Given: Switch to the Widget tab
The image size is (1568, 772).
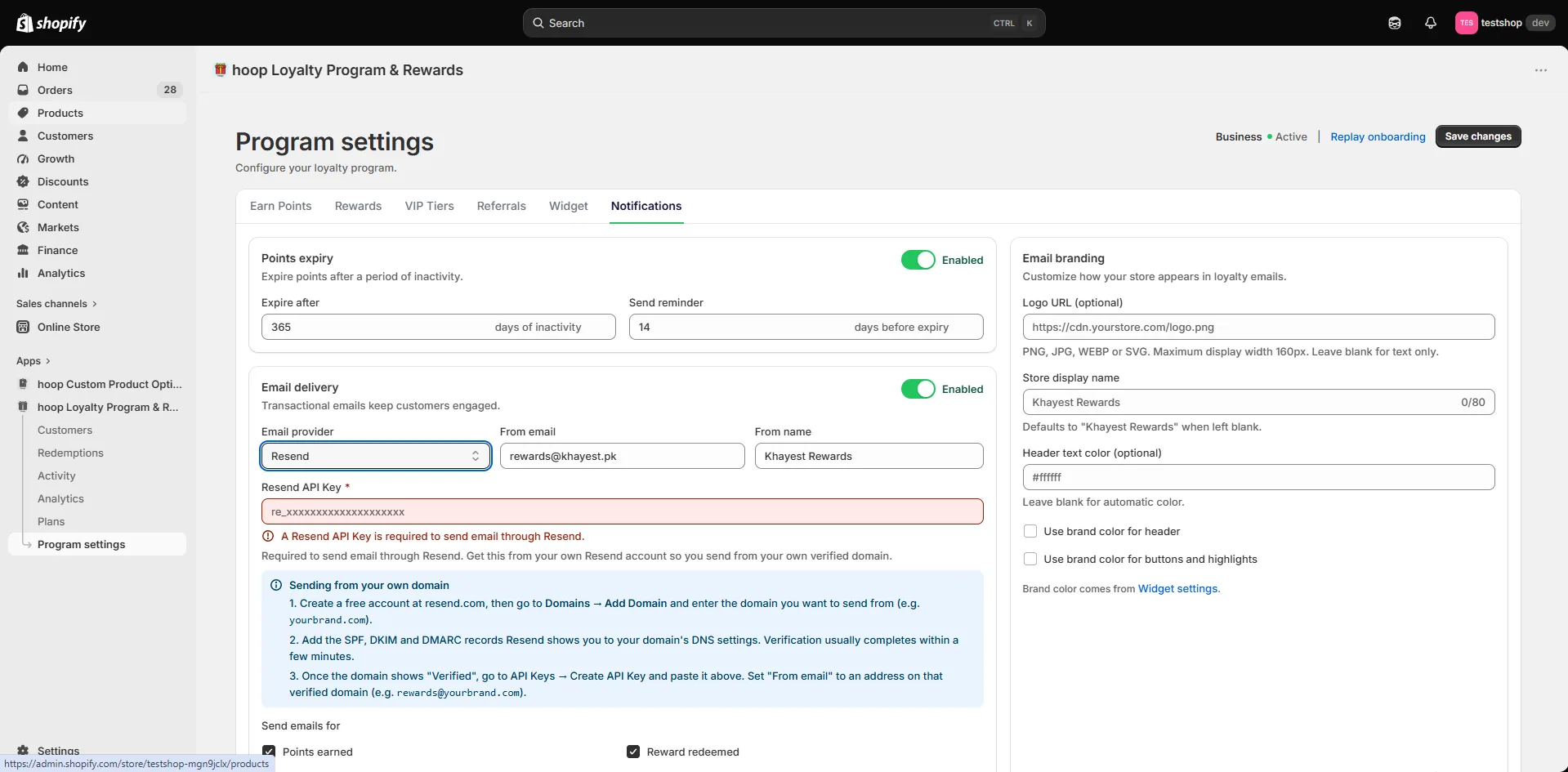Looking at the screenshot, I should point(568,206).
